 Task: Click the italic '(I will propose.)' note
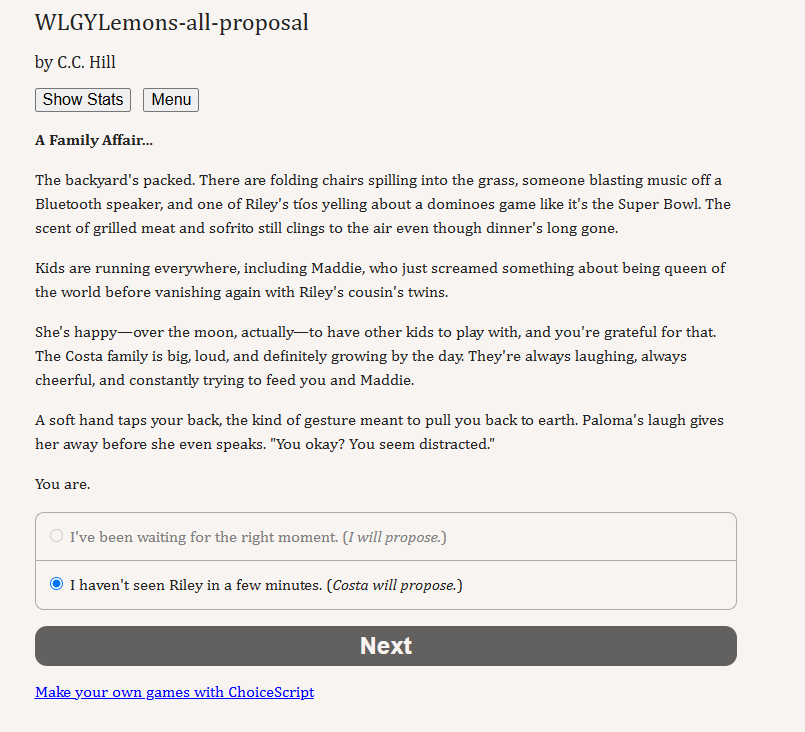pyautogui.click(x=395, y=537)
